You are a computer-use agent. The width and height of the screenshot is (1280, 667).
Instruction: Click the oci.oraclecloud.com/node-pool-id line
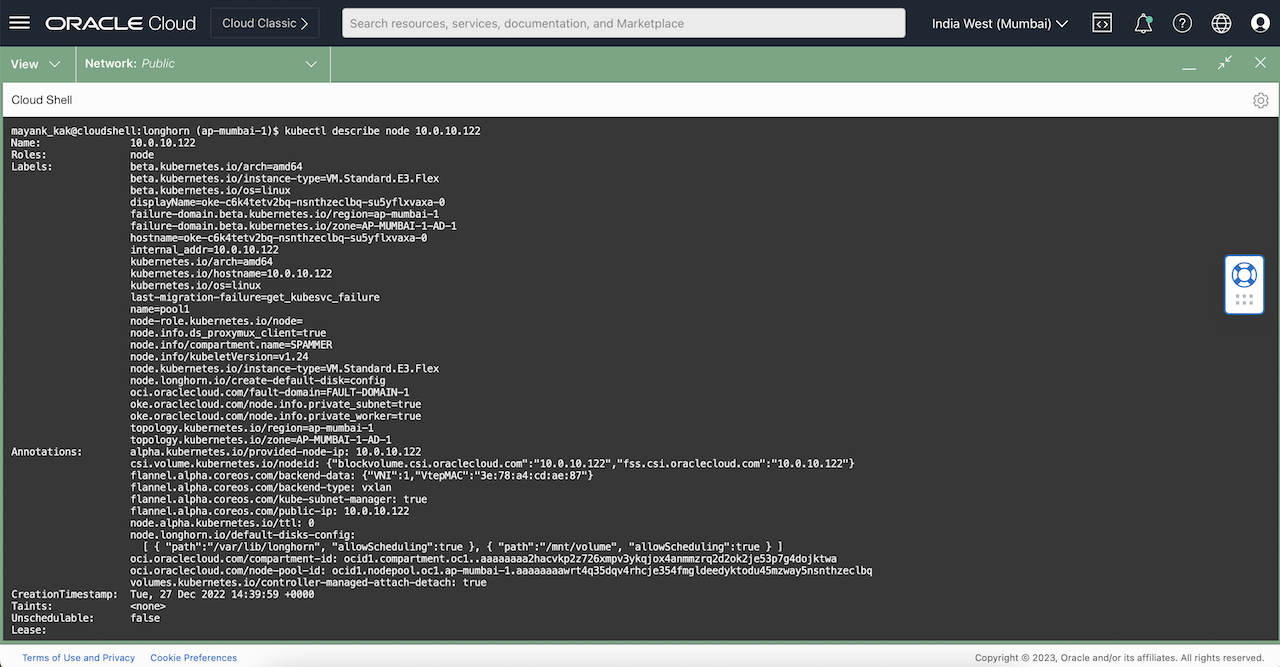[501, 570]
